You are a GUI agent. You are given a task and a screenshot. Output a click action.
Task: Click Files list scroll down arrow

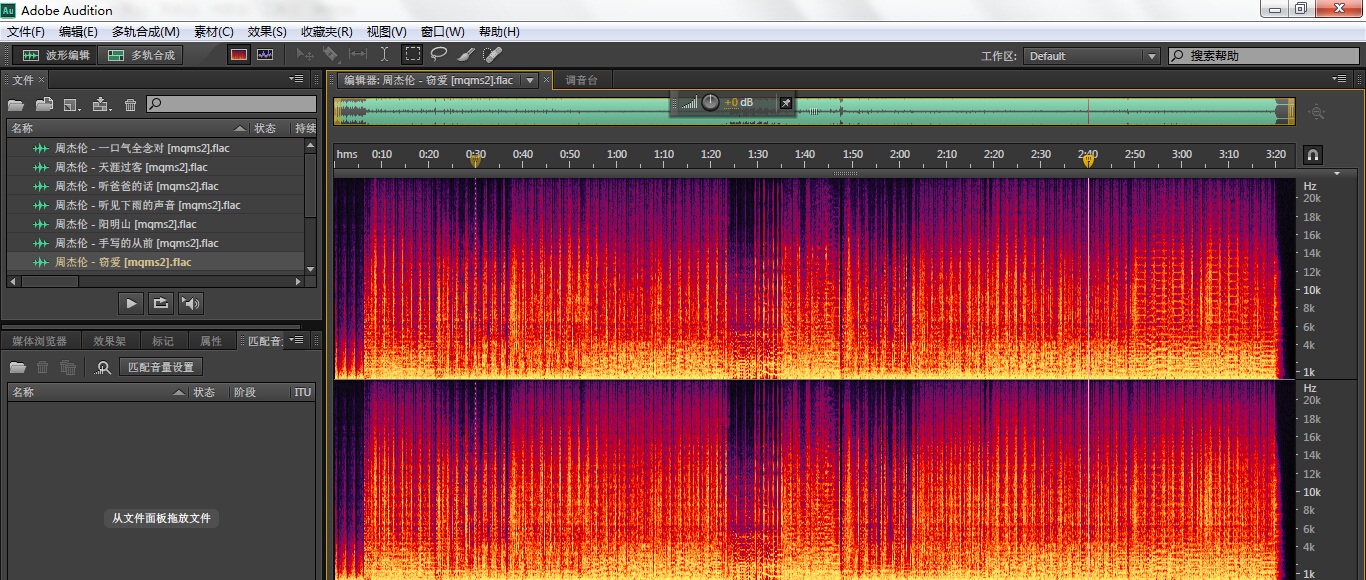coord(310,269)
